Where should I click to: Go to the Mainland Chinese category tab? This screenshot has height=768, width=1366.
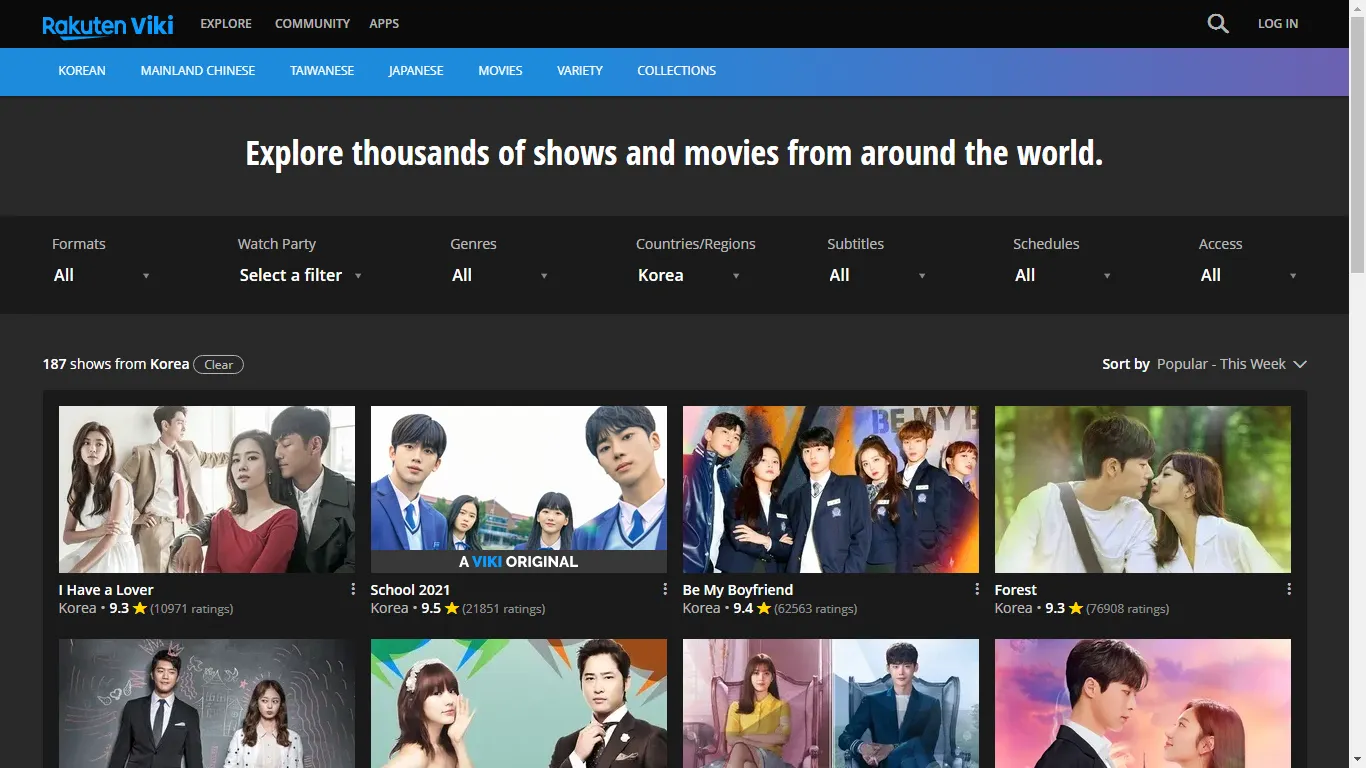198,71
